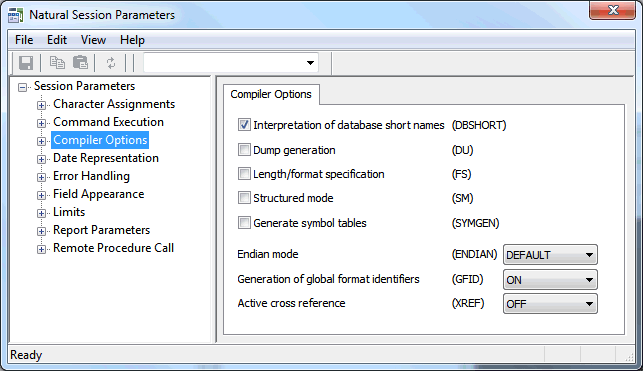Screen dimensions: 643x371
Task: Open the Help menu
Action: point(132,40)
